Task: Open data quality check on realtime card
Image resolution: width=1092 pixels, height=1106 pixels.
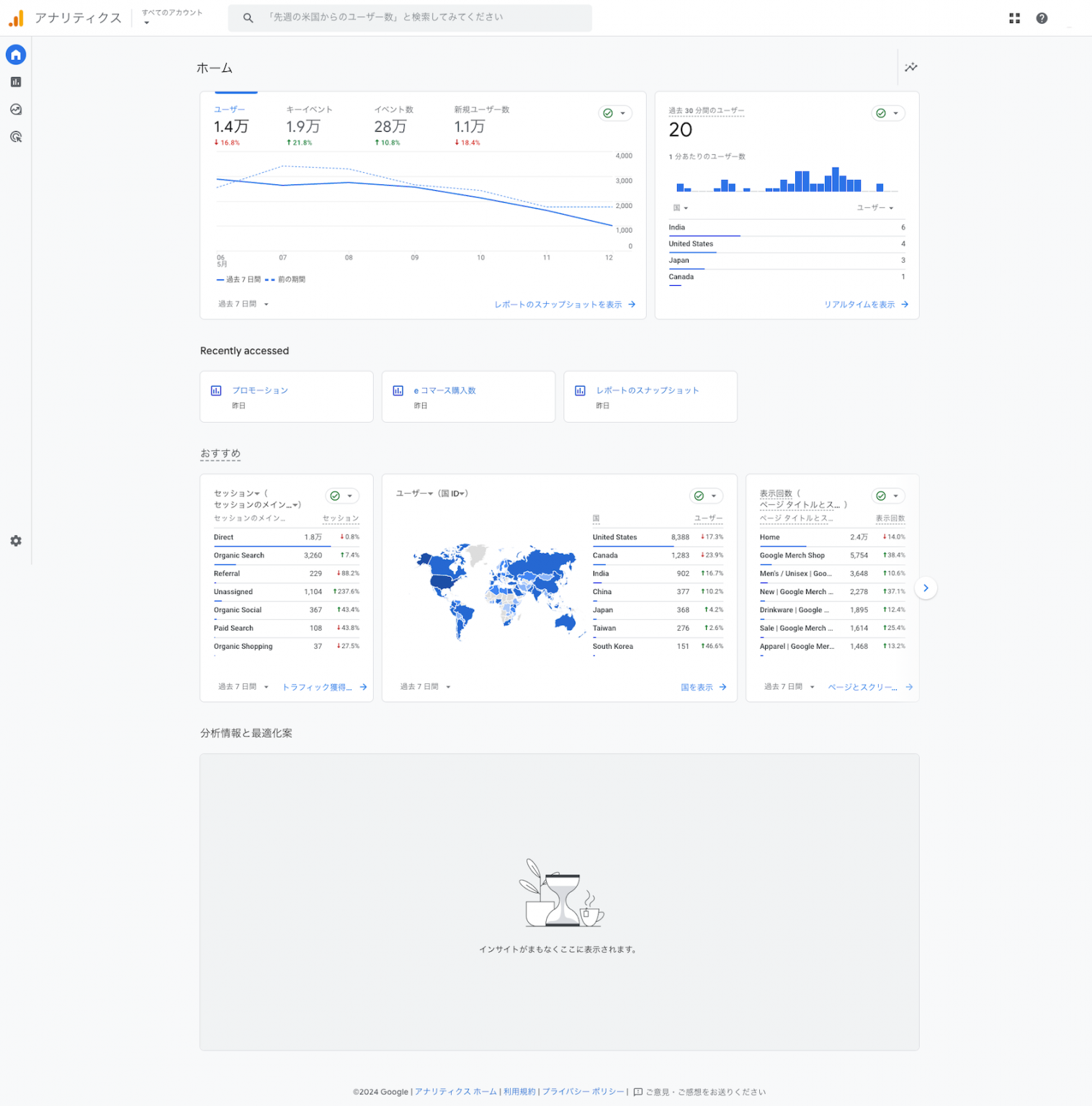Action: click(x=887, y=113)
